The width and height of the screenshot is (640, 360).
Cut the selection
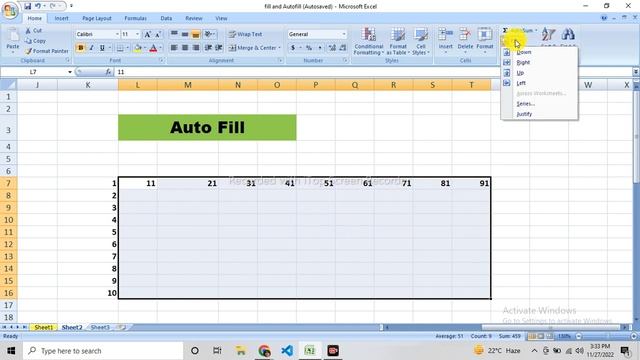pos(33,31)
